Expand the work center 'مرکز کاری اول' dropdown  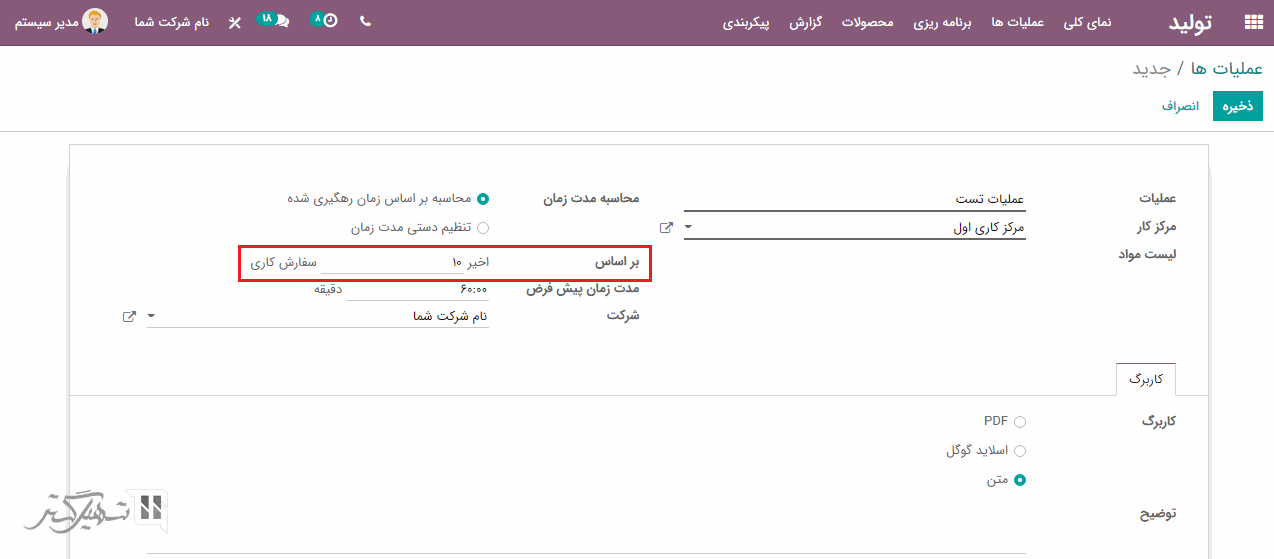click(x=688, y=228)
